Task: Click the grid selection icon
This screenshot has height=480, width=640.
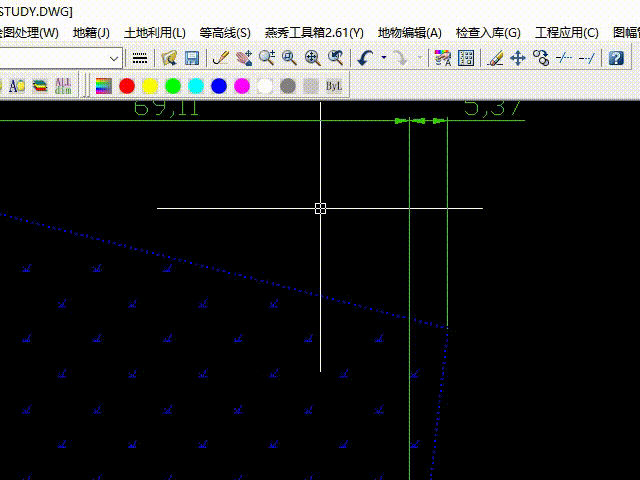Action: [466, 58]
